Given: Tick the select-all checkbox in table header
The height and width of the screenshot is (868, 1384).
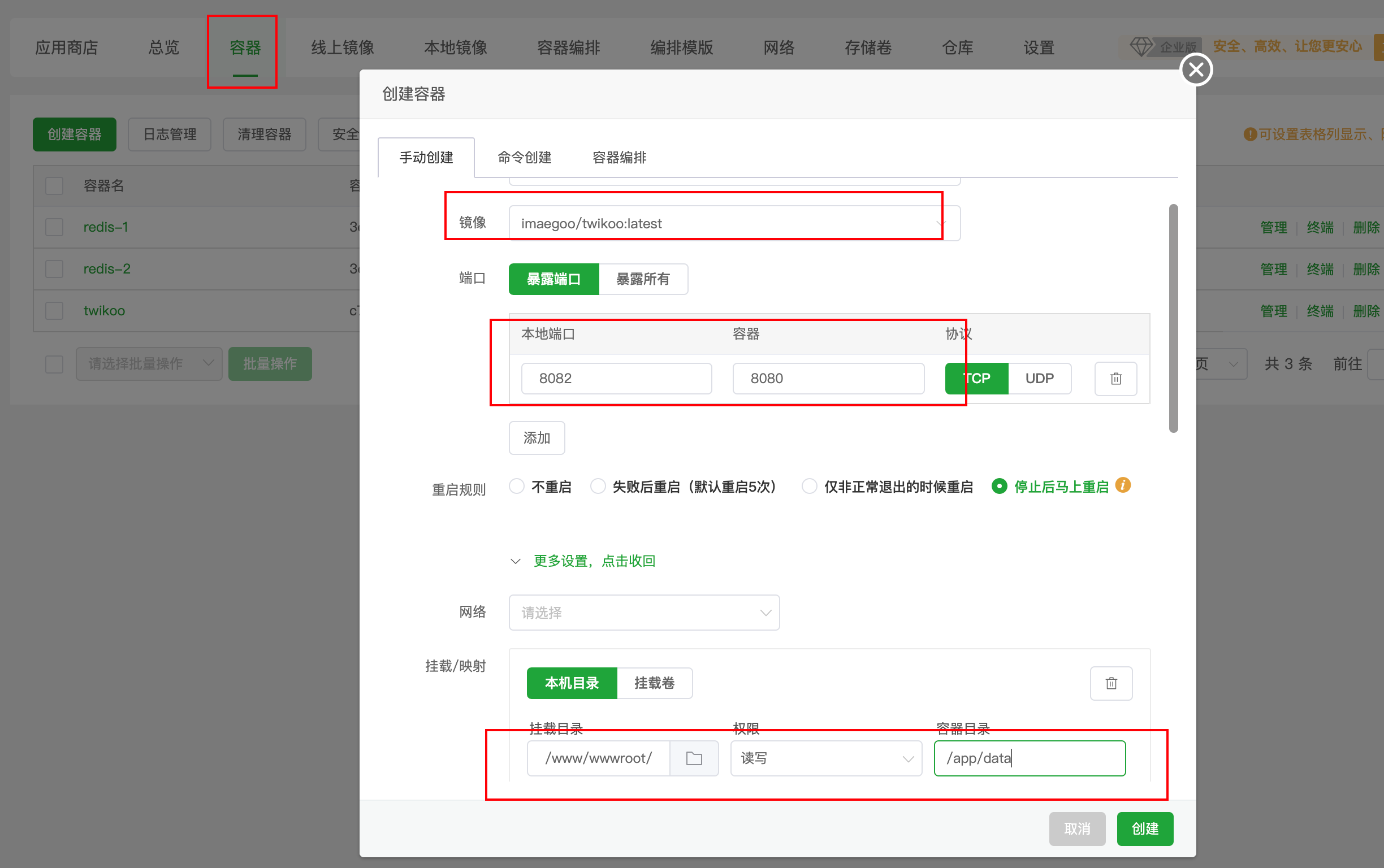Looking at the screenshot, I should pos(54,185).
